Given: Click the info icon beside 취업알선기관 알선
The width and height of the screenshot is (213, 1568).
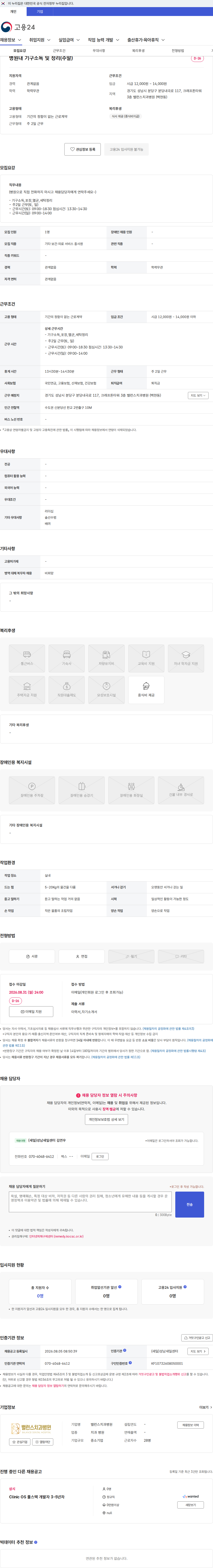Looking at the screenshot, I should coord(120,1287).
